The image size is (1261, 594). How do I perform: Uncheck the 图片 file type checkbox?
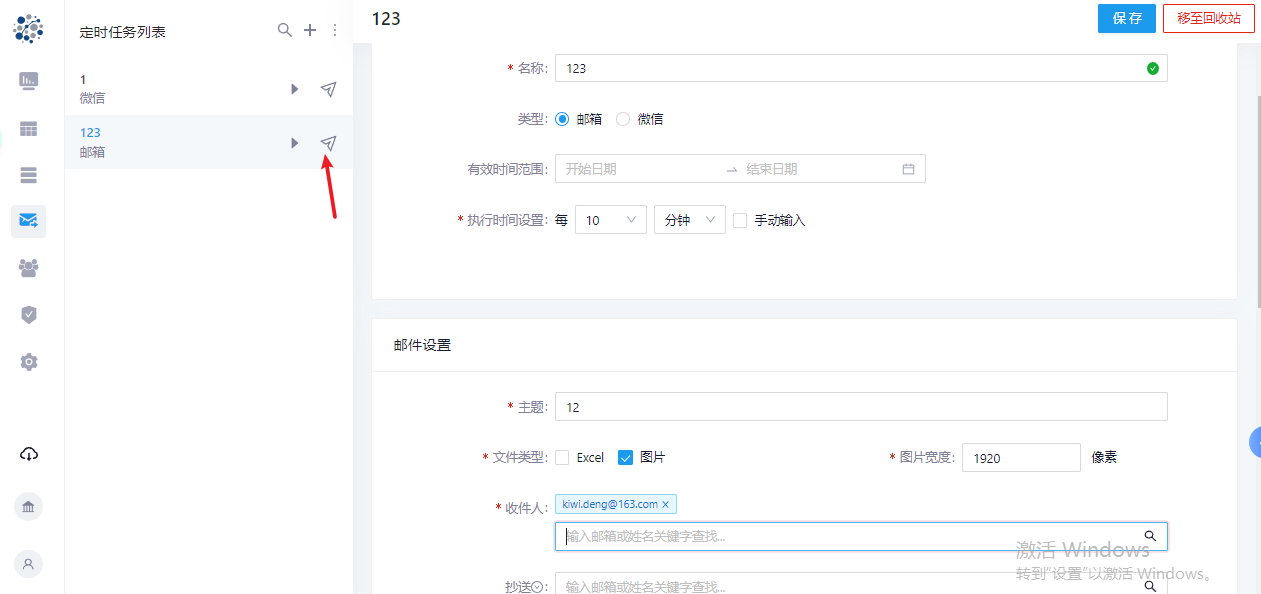point(626,457)
